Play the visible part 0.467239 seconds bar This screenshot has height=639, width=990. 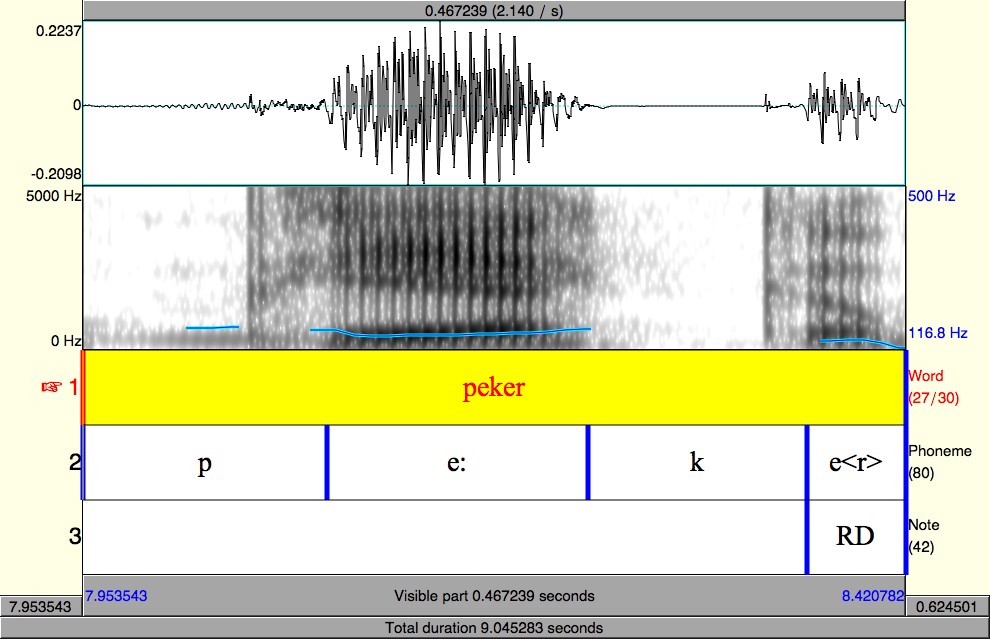coord(494,595)
